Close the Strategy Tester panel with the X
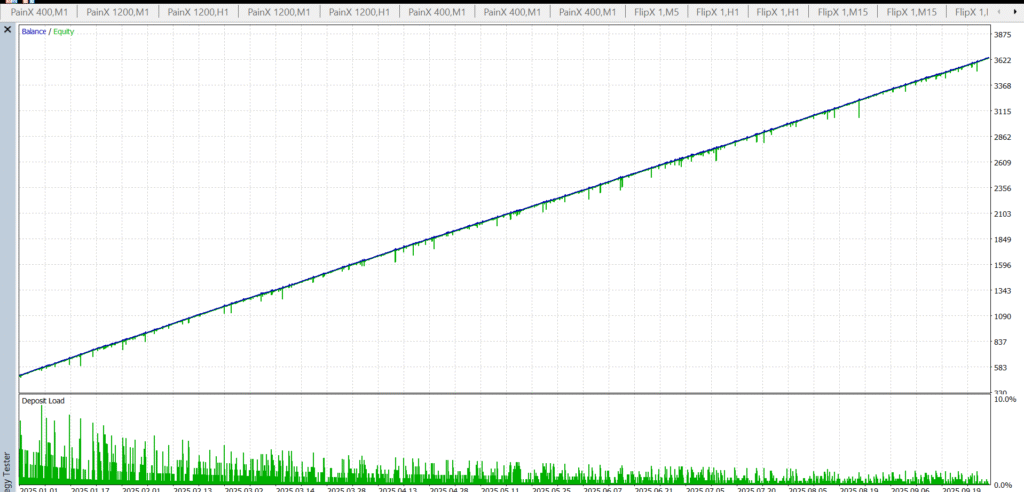 pyautogui.click(x=8, y=30)
